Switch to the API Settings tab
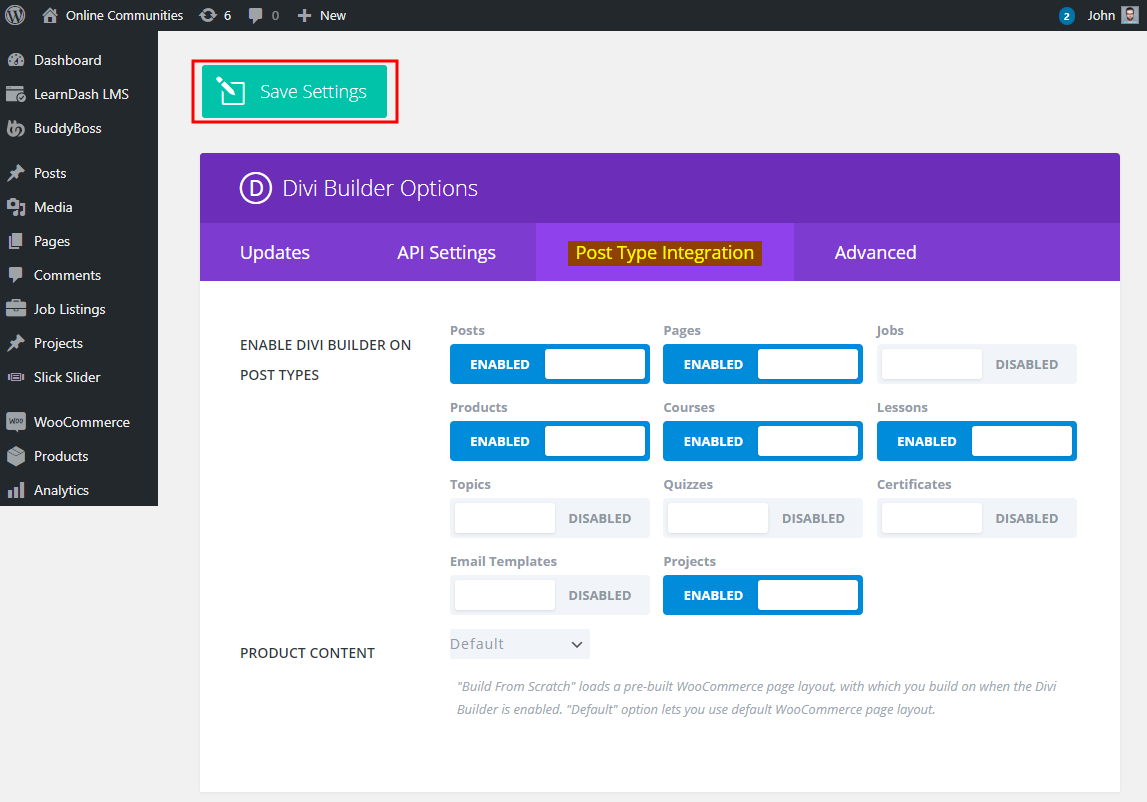 tap(446, 252)
